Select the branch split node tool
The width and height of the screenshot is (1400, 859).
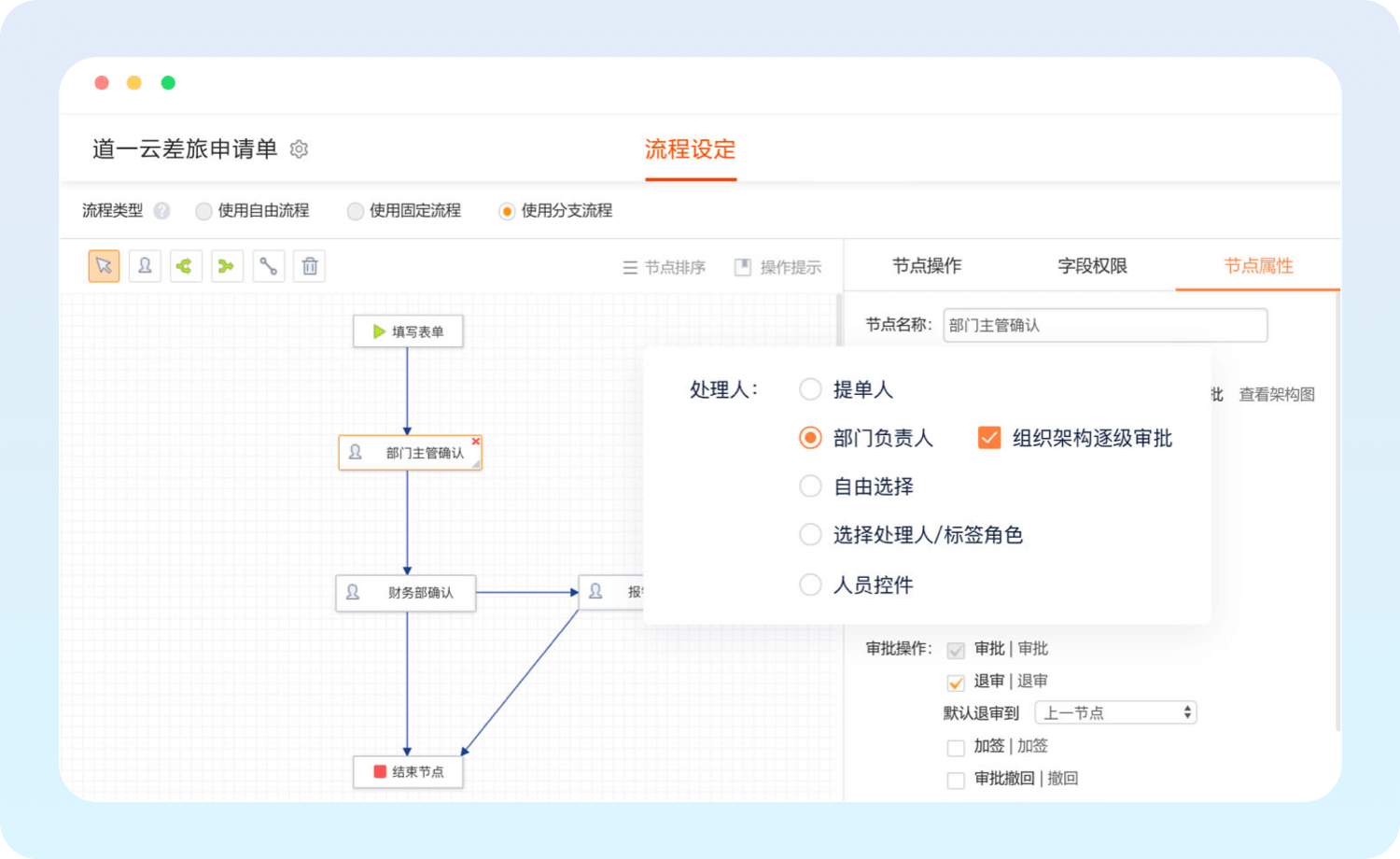click(185, 266)
